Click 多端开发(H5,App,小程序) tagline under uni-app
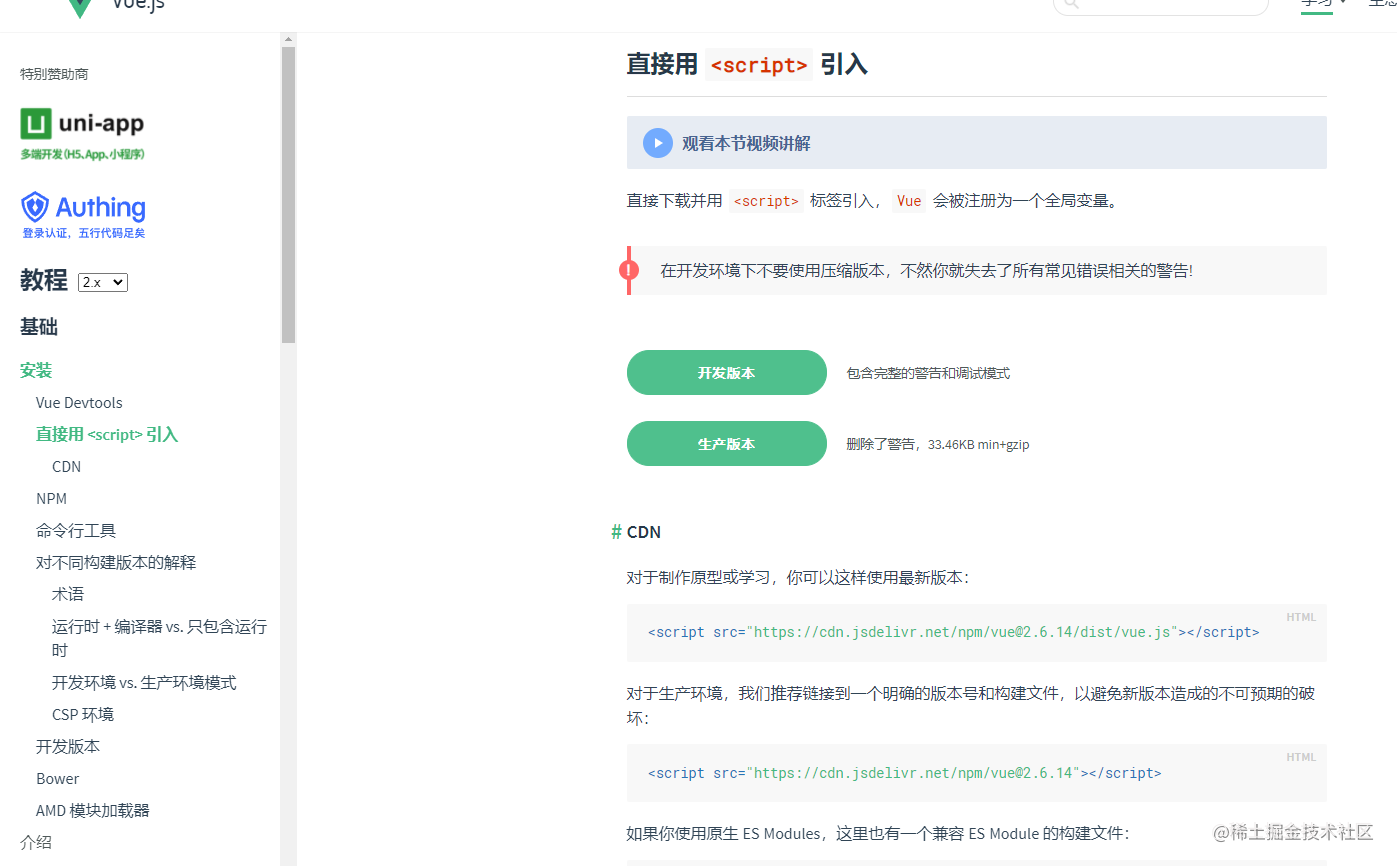 (83, 154)
